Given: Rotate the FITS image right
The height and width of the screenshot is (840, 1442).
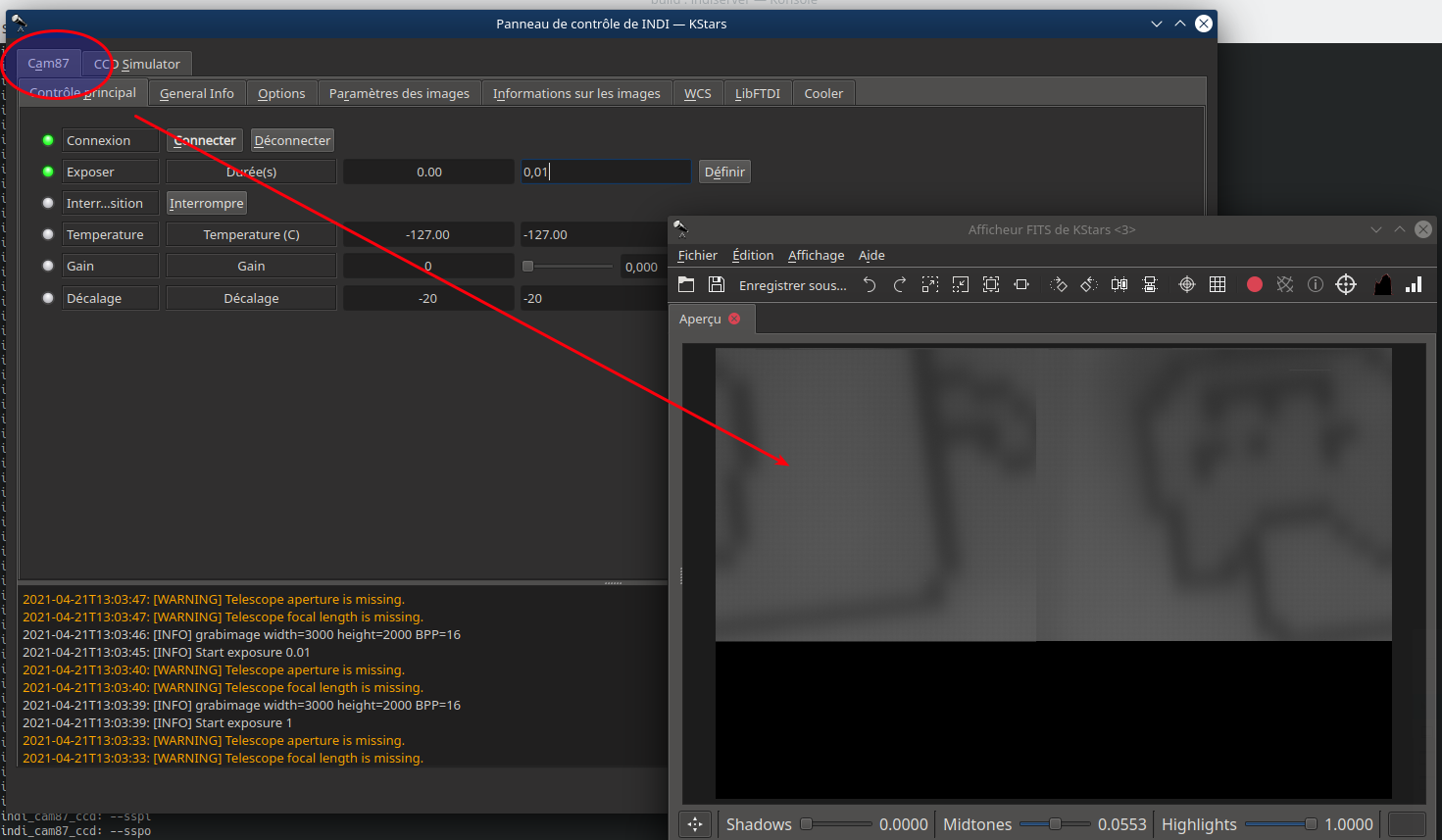Looking at the screenshot, I should (1059, 284).
